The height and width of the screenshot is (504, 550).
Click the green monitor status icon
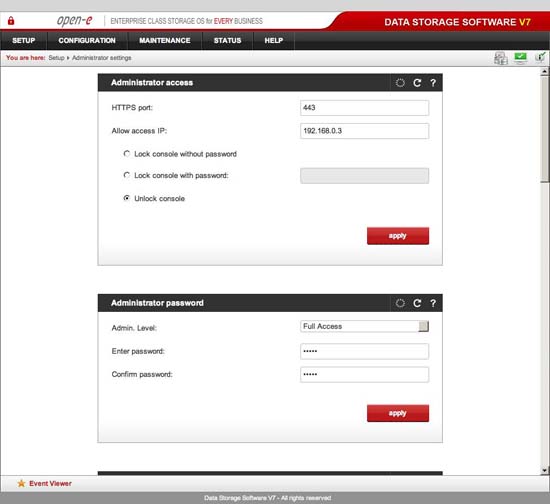(521, 58)
